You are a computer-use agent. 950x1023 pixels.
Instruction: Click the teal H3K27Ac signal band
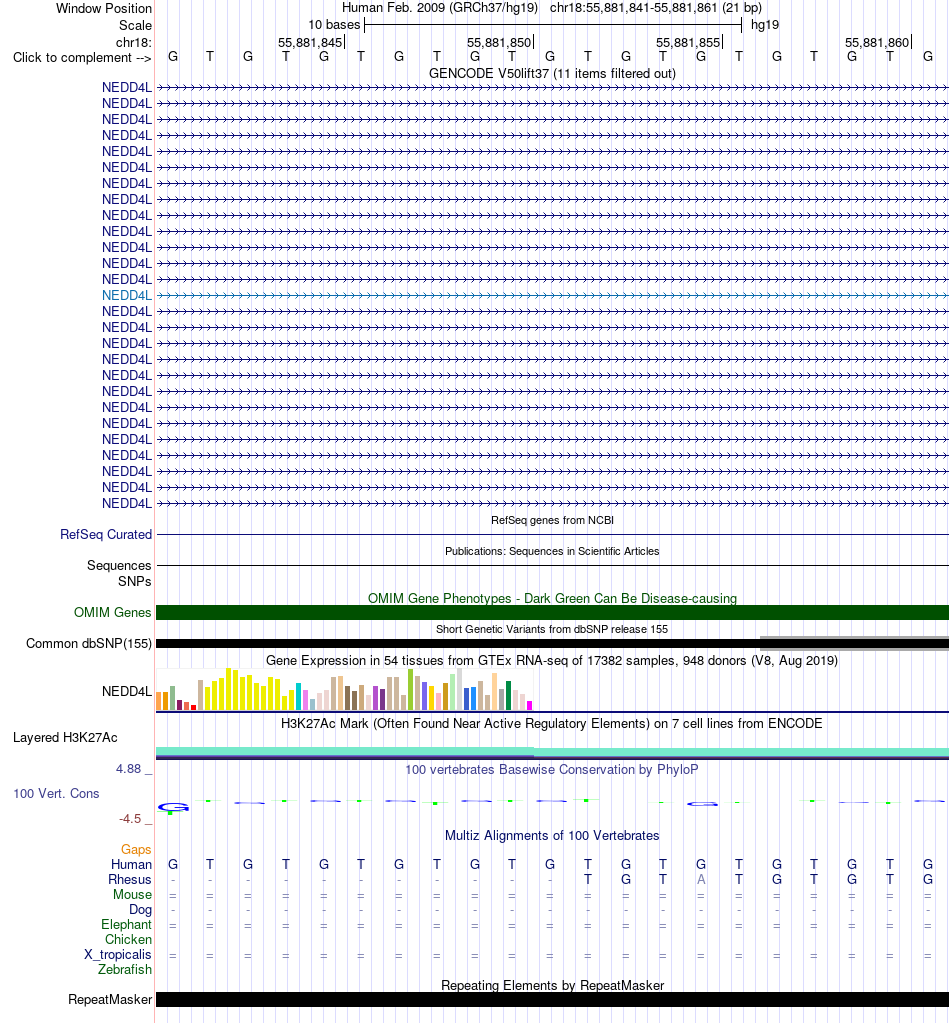pos(552,752)
